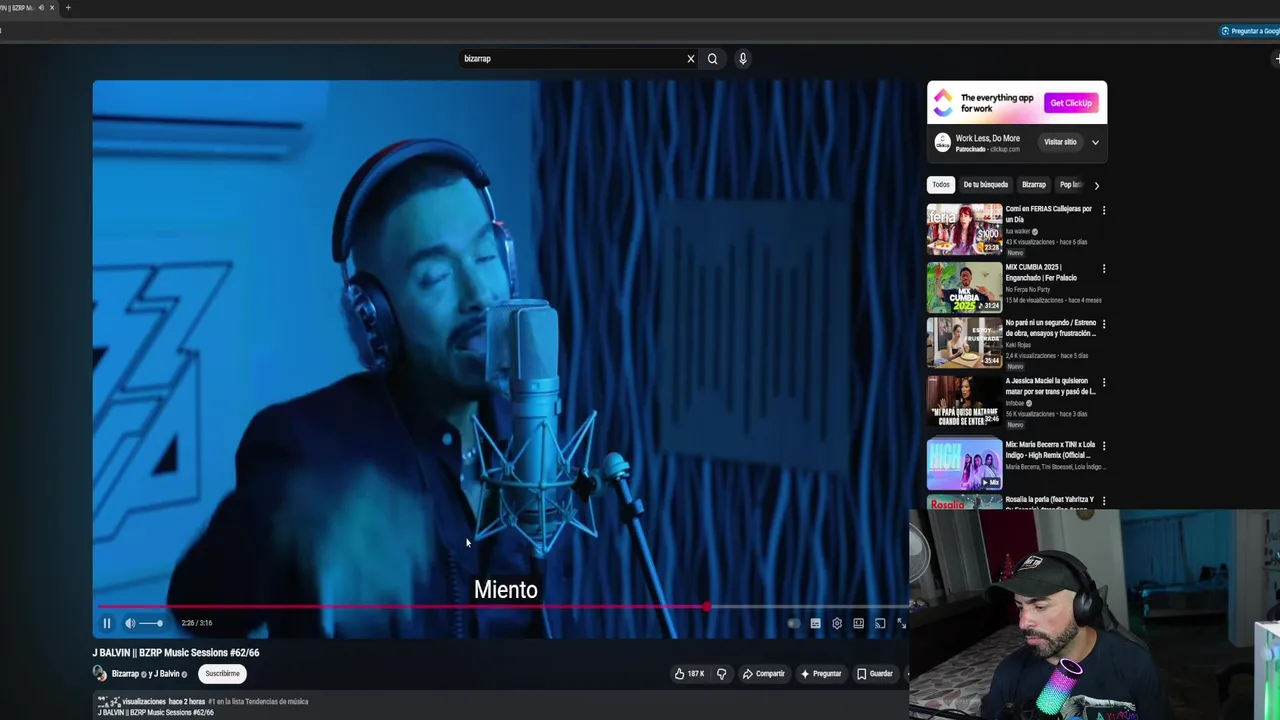Open No paré ni un segundo thumbnail
This screenshot has width=1280, height=720.
point(964,343)
